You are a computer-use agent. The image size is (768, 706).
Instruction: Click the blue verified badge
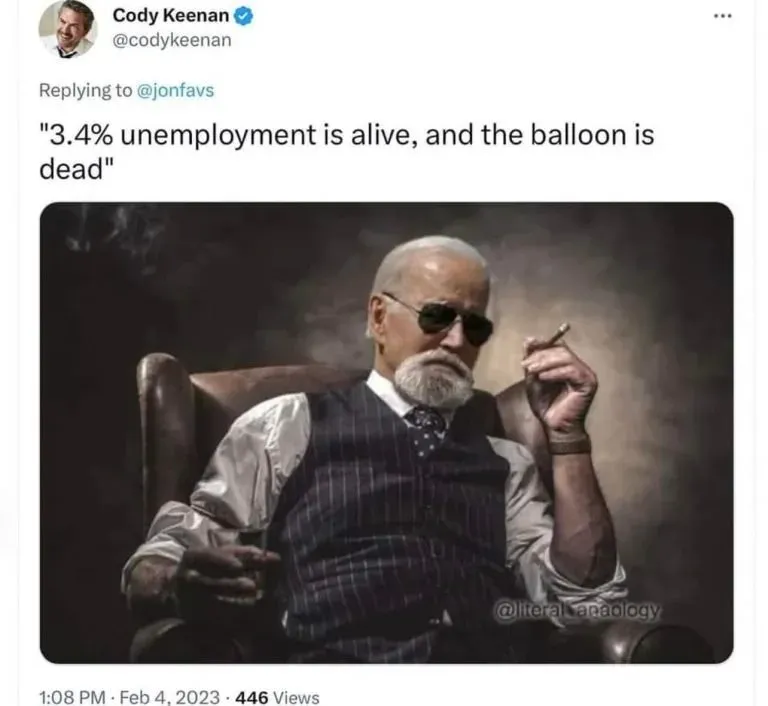click(243, 16)
